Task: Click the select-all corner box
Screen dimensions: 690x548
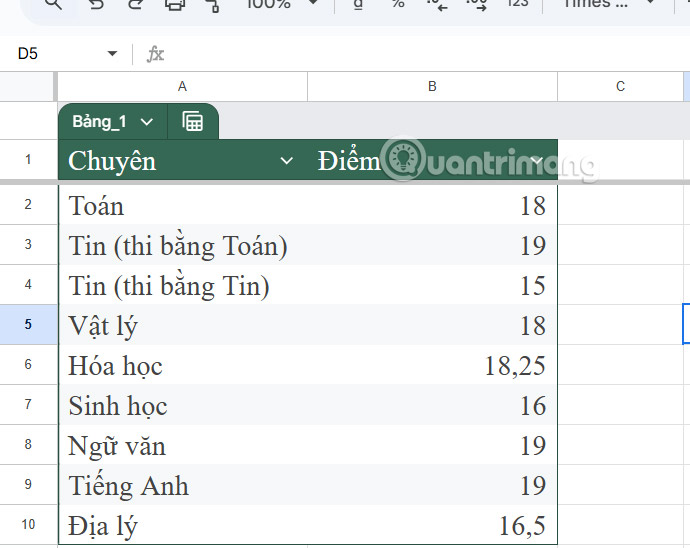Action: point(27,87)
